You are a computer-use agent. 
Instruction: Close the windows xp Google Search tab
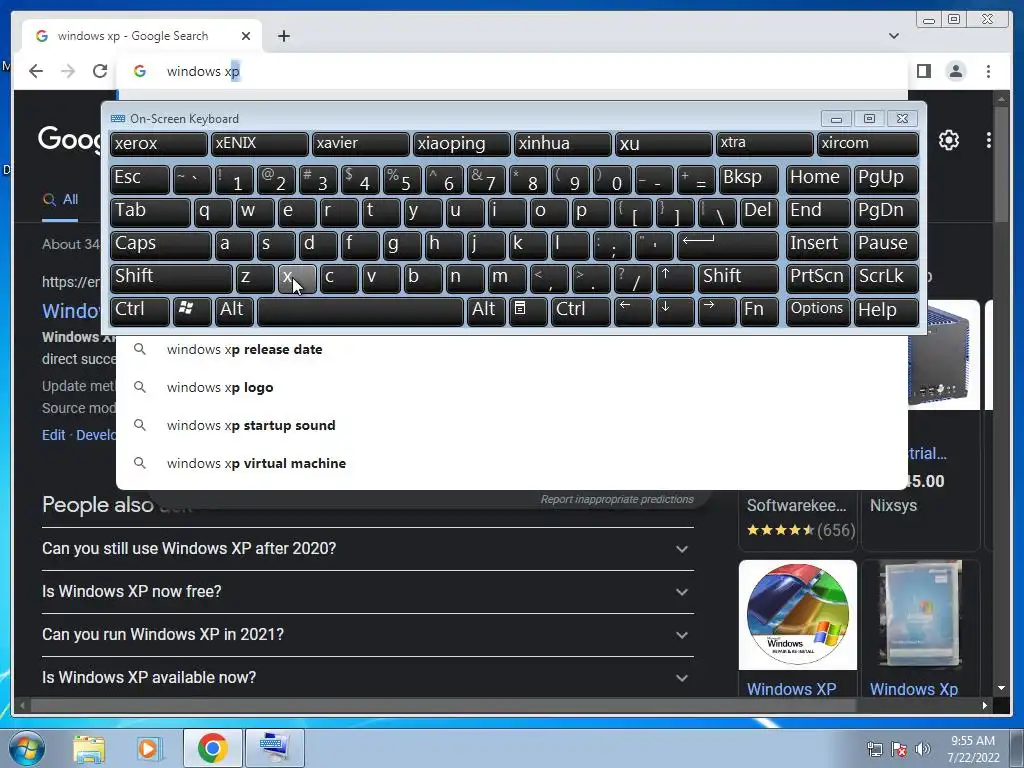[x=246, y=36]
